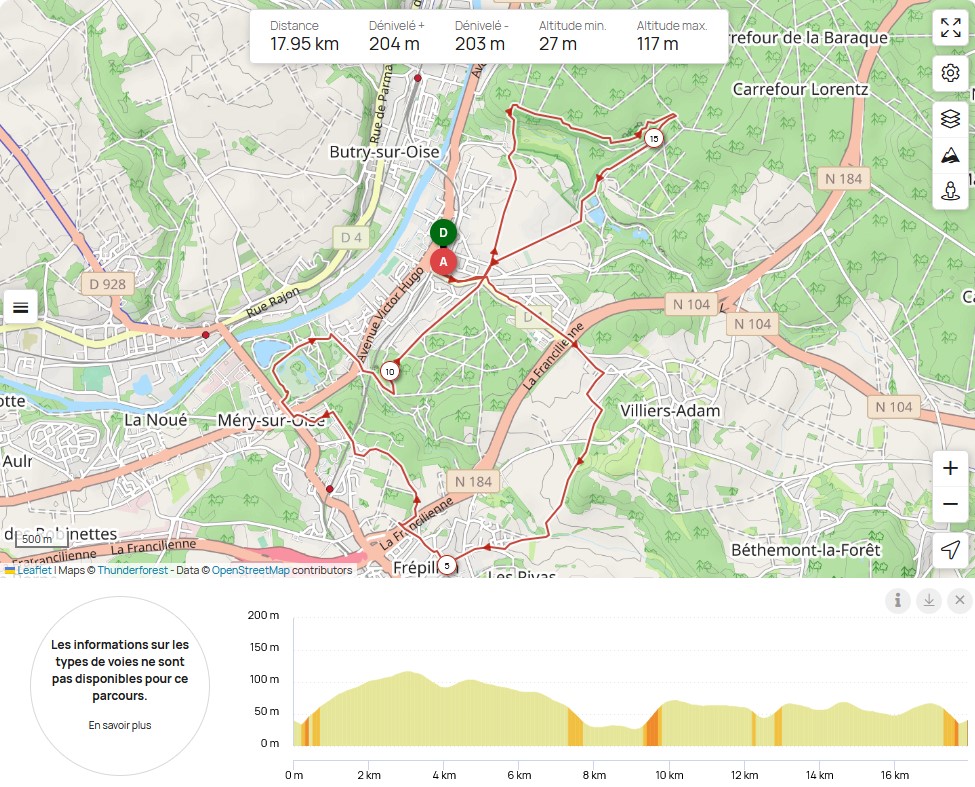Open the OpenStreetMap contributors link
This screenshot has width=975, height=787.
tap(250, 570)
